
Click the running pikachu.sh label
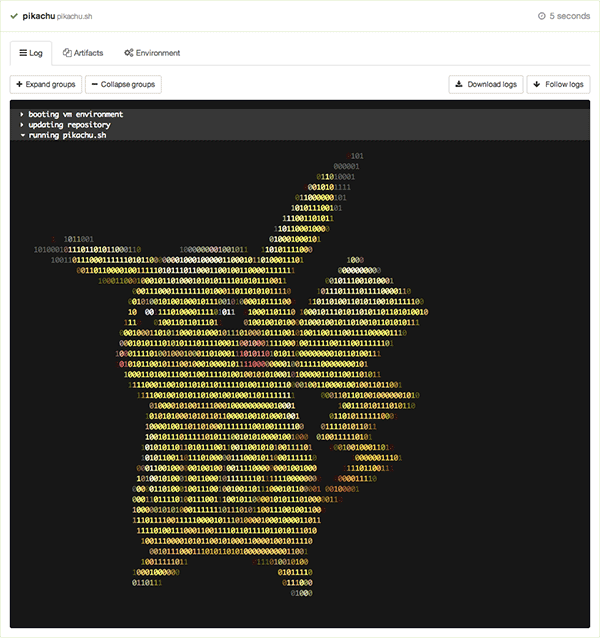(x=67, y=135)
